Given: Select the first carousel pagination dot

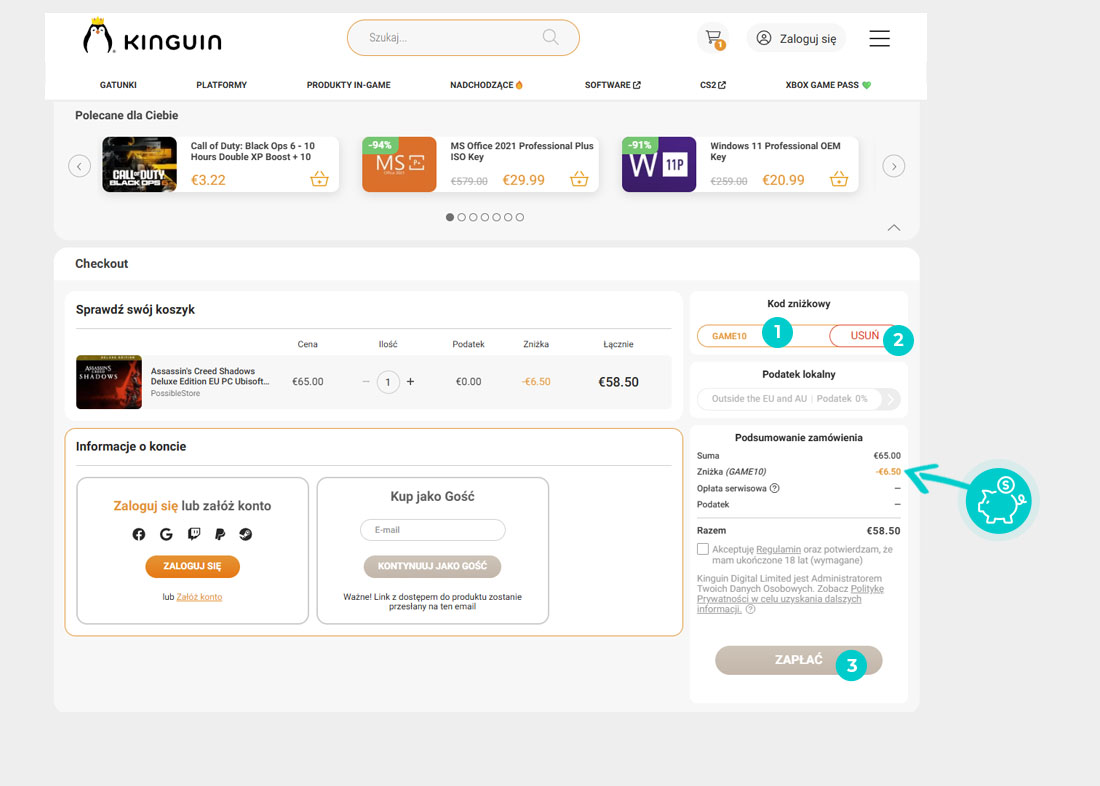Looking at the screenshot, I should coord(450,218).
